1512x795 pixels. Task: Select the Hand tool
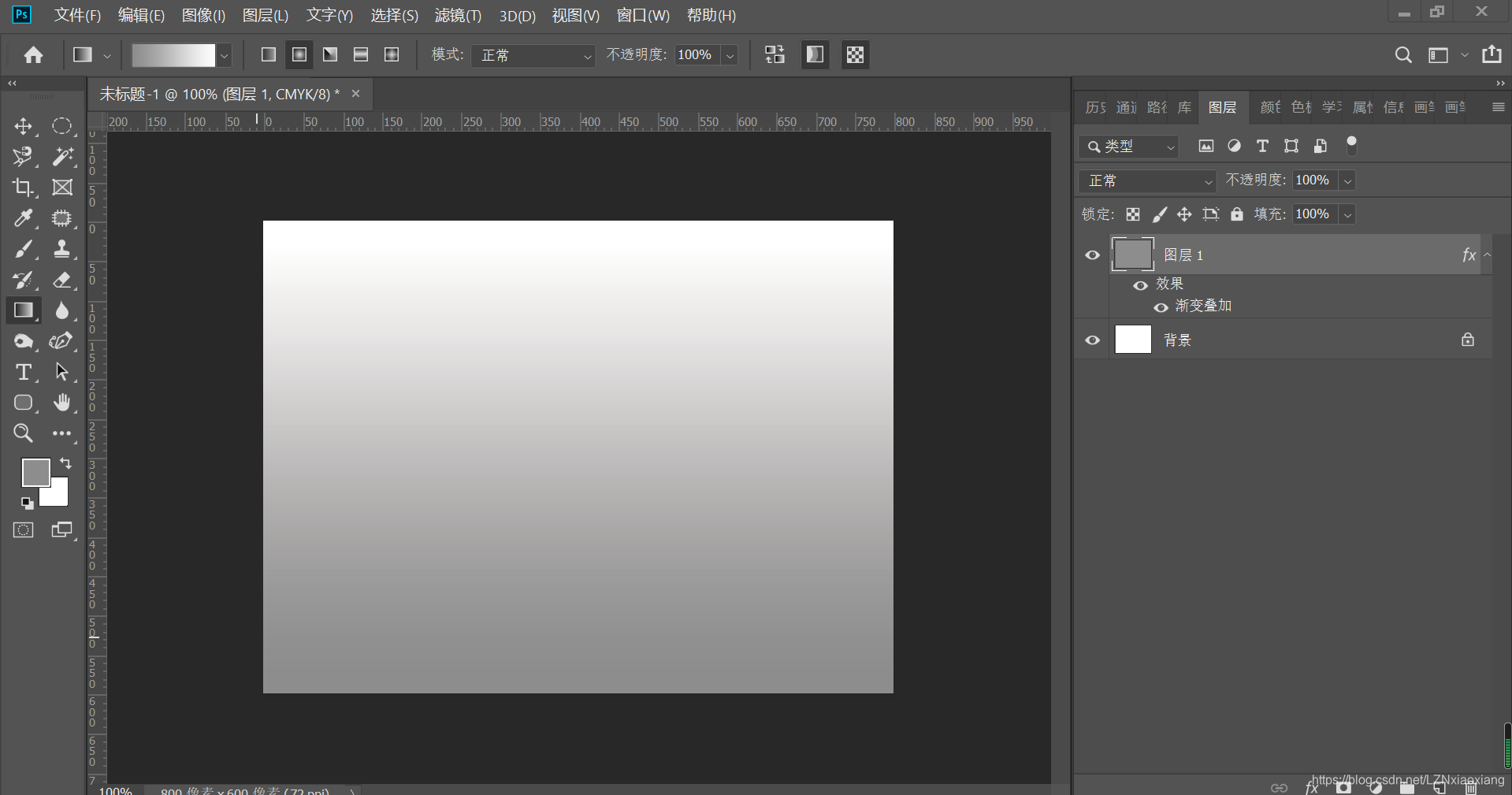[62, 403]
